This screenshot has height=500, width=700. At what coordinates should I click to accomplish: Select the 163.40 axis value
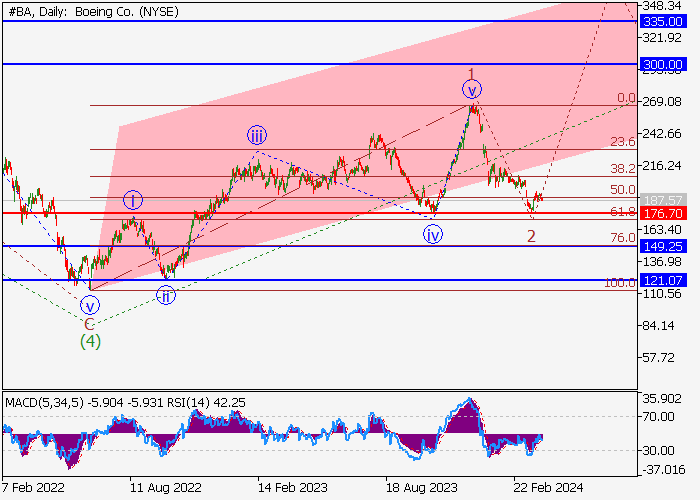(662, 229)
